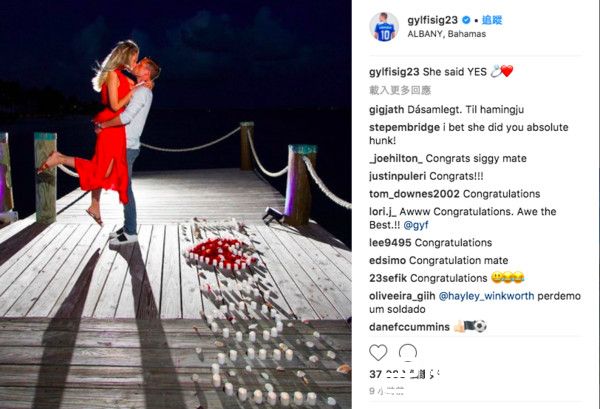
Task: Follow the account via 追蹤 link
Action: pos(492,20)
